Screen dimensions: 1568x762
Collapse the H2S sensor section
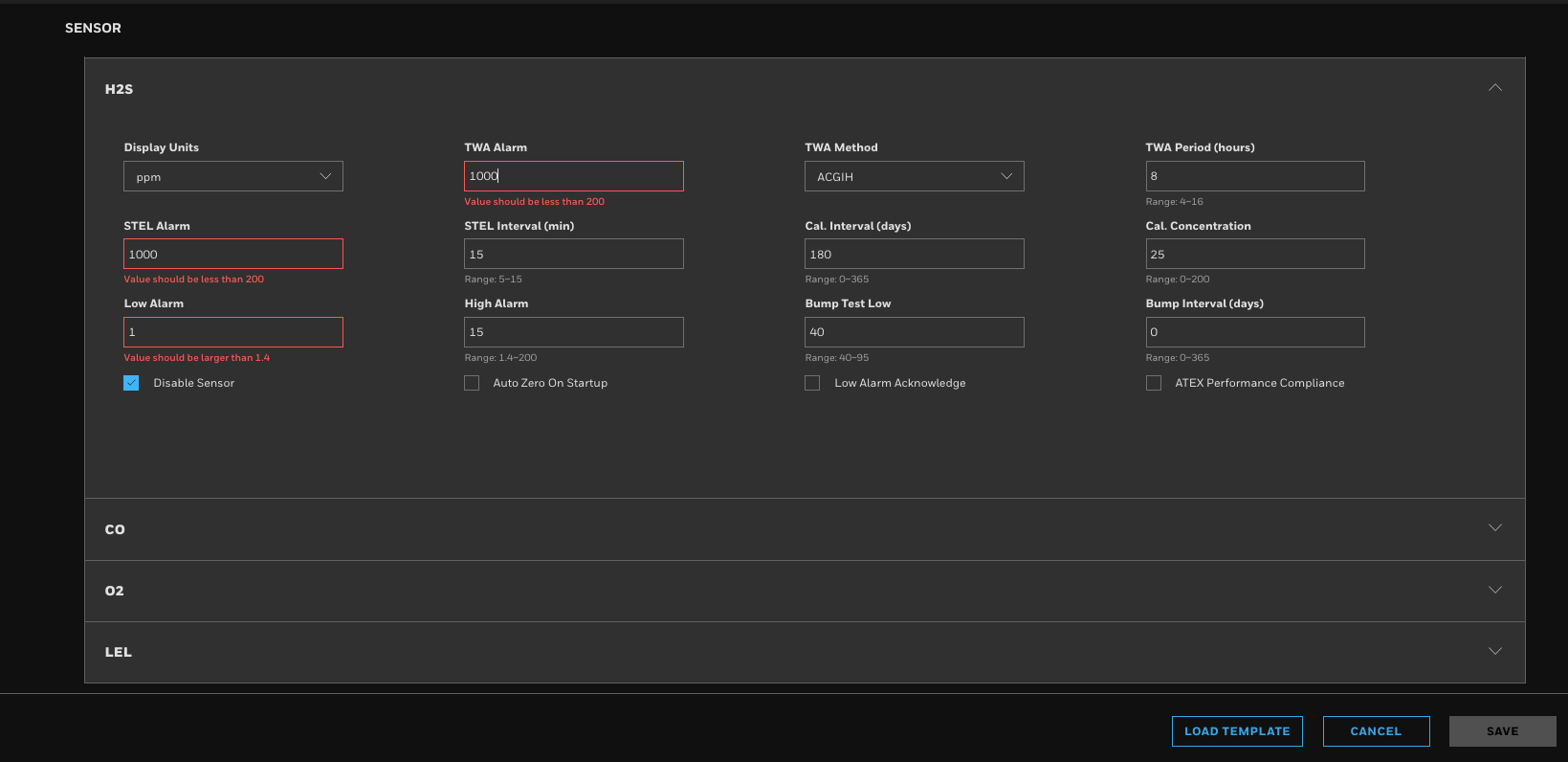[x=1494, y=88]
